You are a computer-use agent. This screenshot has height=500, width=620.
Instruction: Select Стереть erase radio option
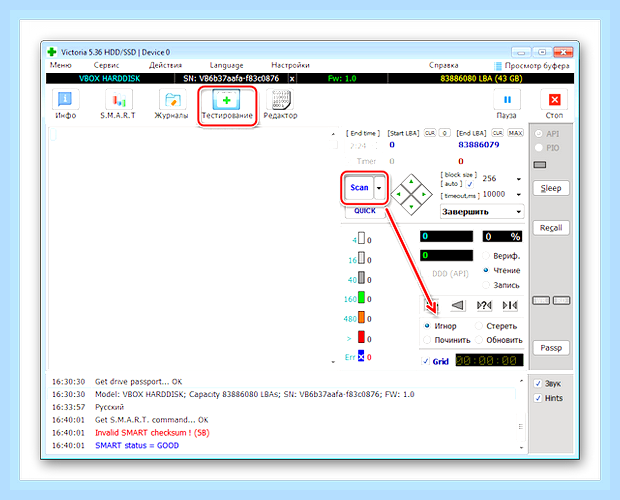[x=479, y=326]
